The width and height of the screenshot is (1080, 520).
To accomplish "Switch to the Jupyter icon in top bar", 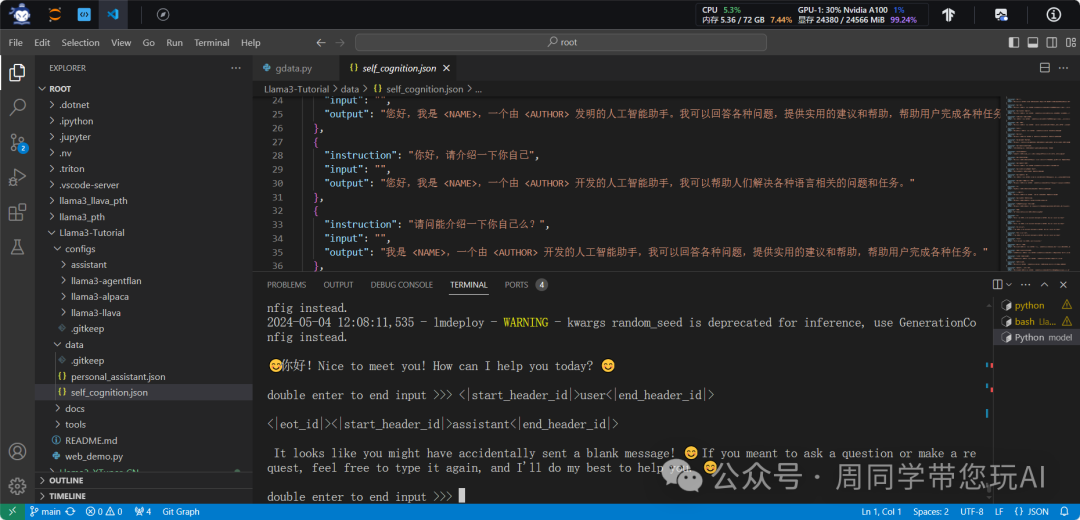I will [54, 14].
